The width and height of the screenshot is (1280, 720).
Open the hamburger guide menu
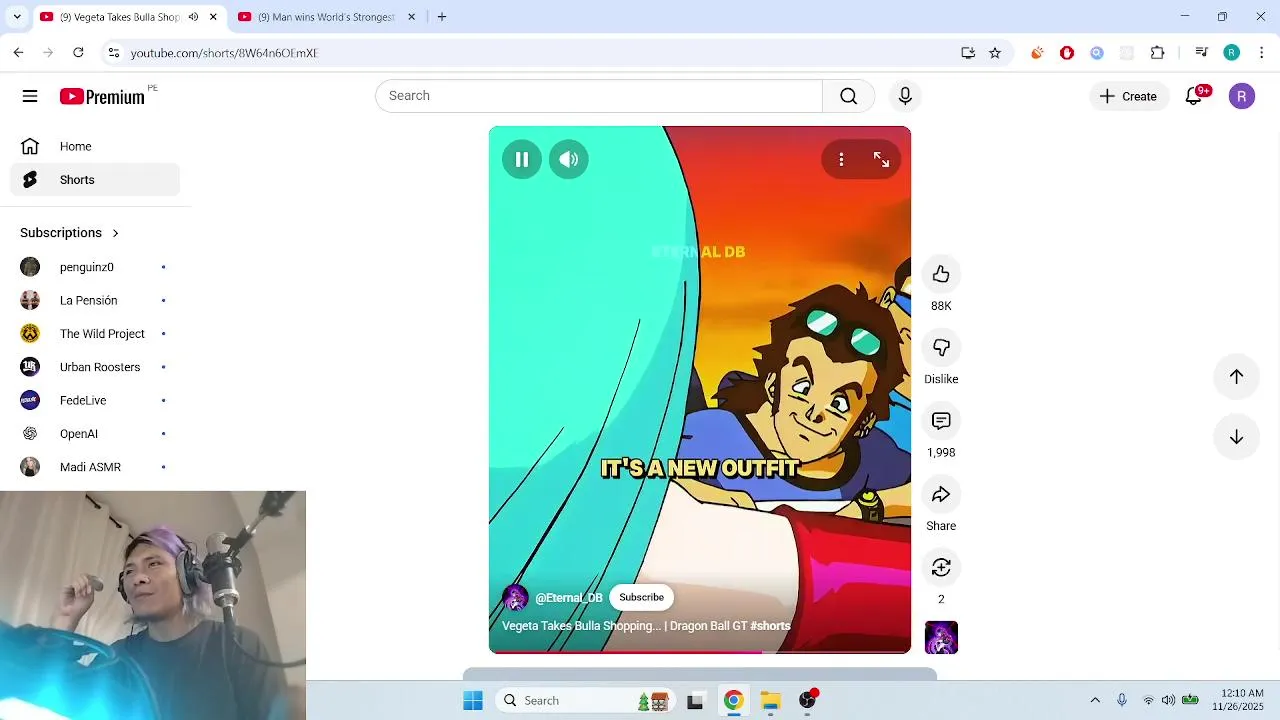30,96
